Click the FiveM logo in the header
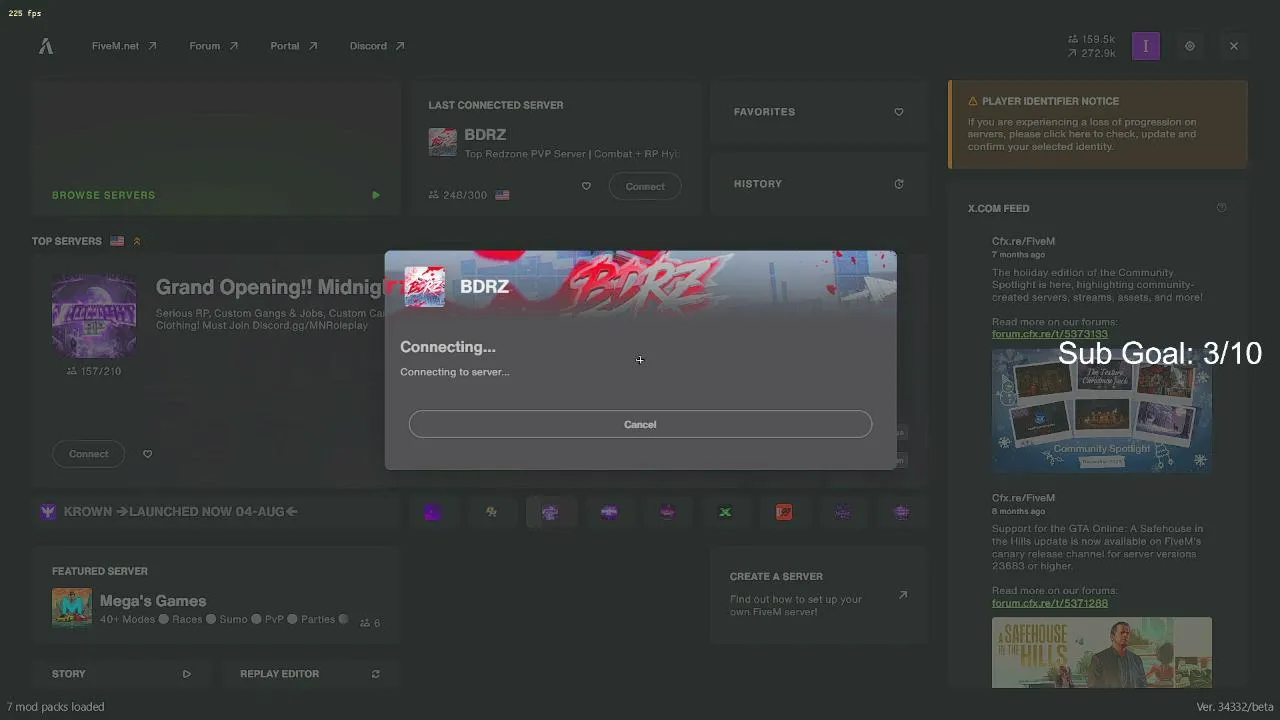1280x720 pixels. [46, 46]
